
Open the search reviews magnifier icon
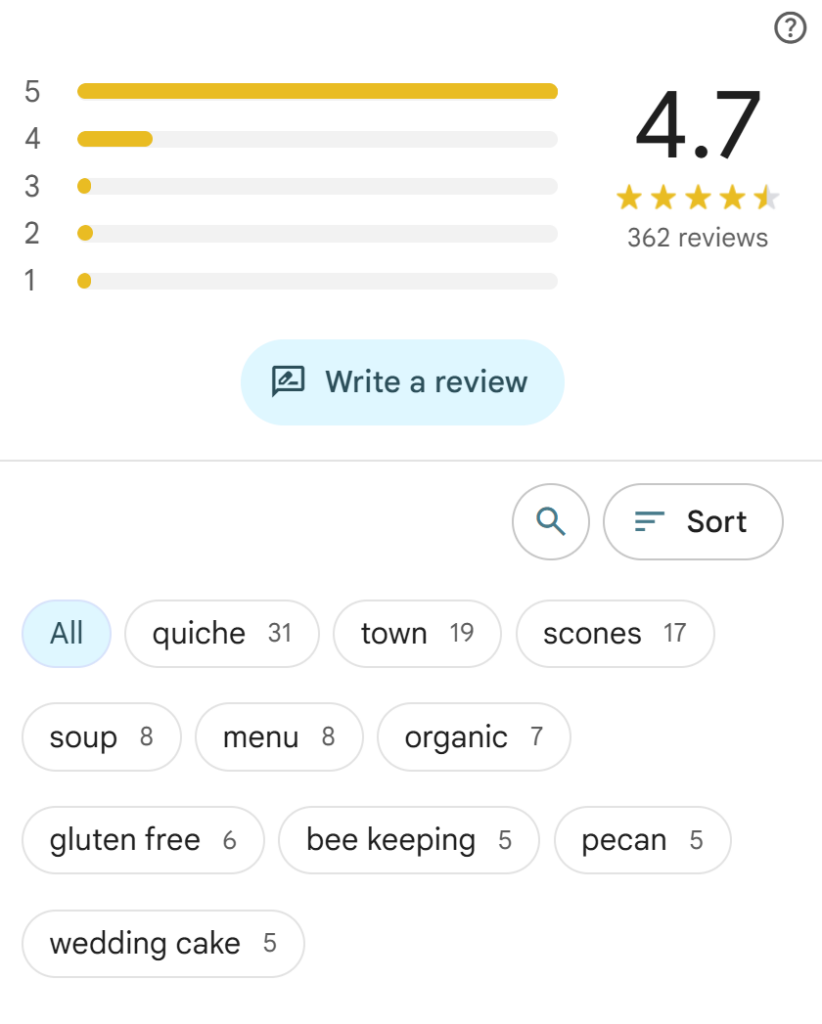pyautogui.click(x=551, y=521)
